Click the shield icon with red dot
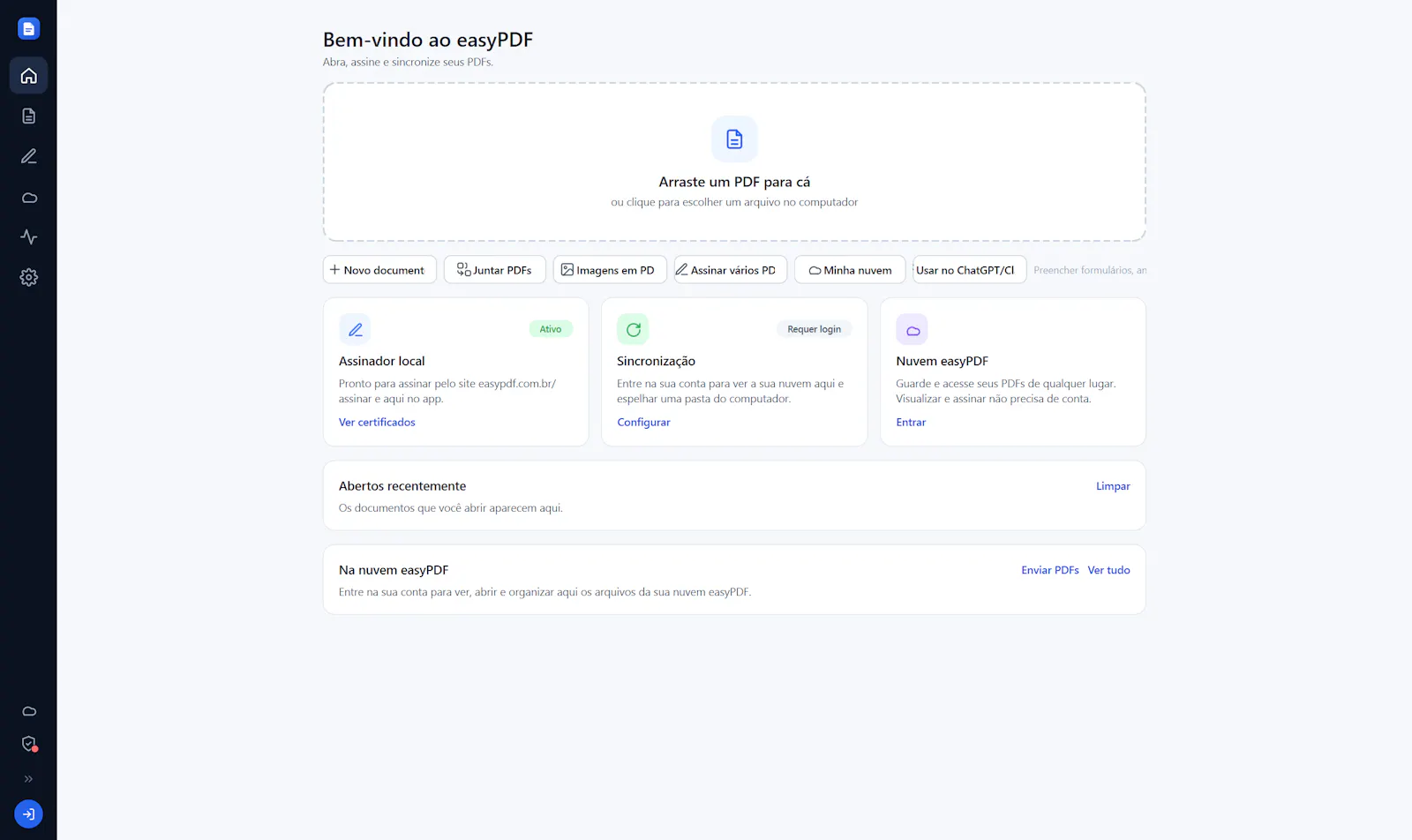 coord(28,744)
